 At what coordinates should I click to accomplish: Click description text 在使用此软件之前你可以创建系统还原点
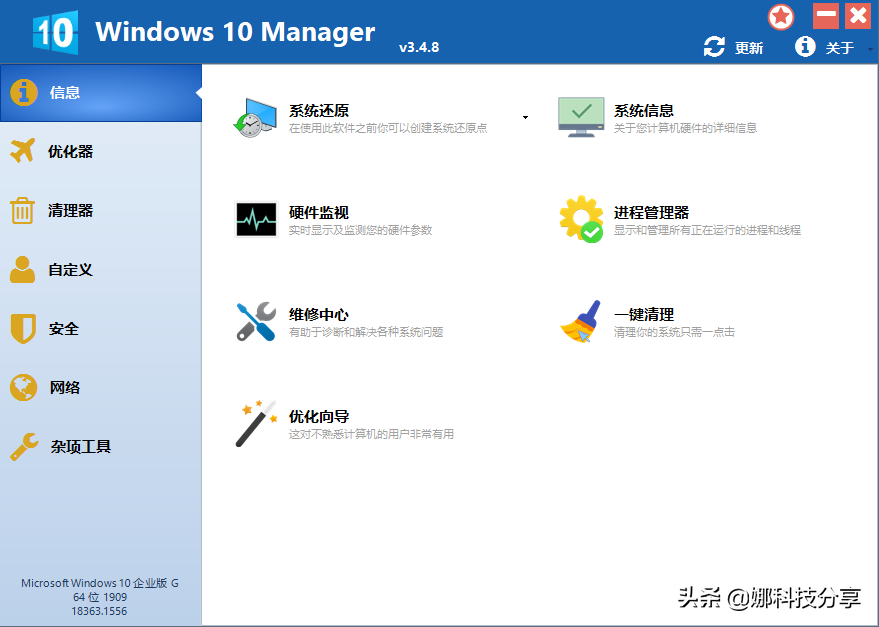coord(388,128)
